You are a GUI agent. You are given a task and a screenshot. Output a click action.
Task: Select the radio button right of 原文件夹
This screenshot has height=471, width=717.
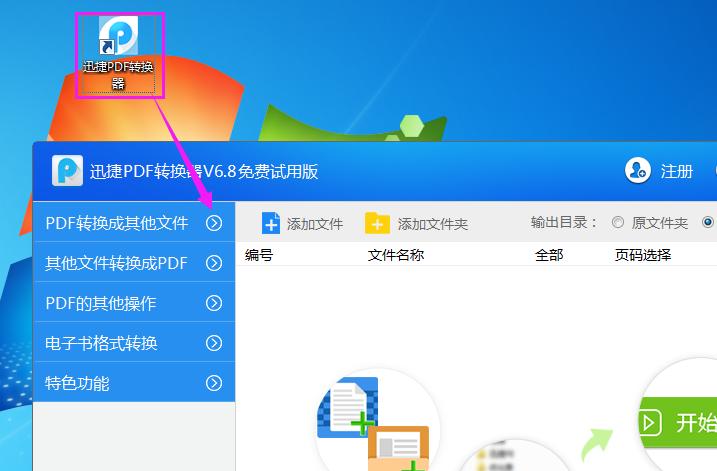[708, 223]
